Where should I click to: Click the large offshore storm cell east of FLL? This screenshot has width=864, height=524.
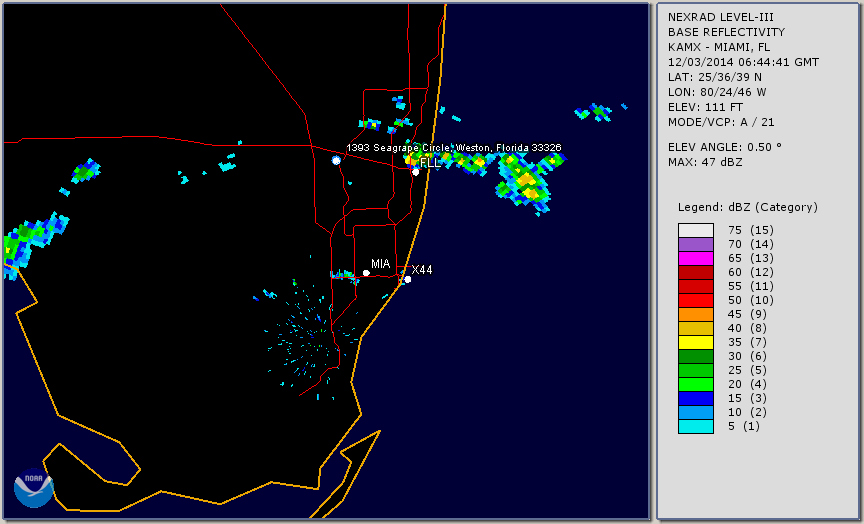click(x=526, y=181)
